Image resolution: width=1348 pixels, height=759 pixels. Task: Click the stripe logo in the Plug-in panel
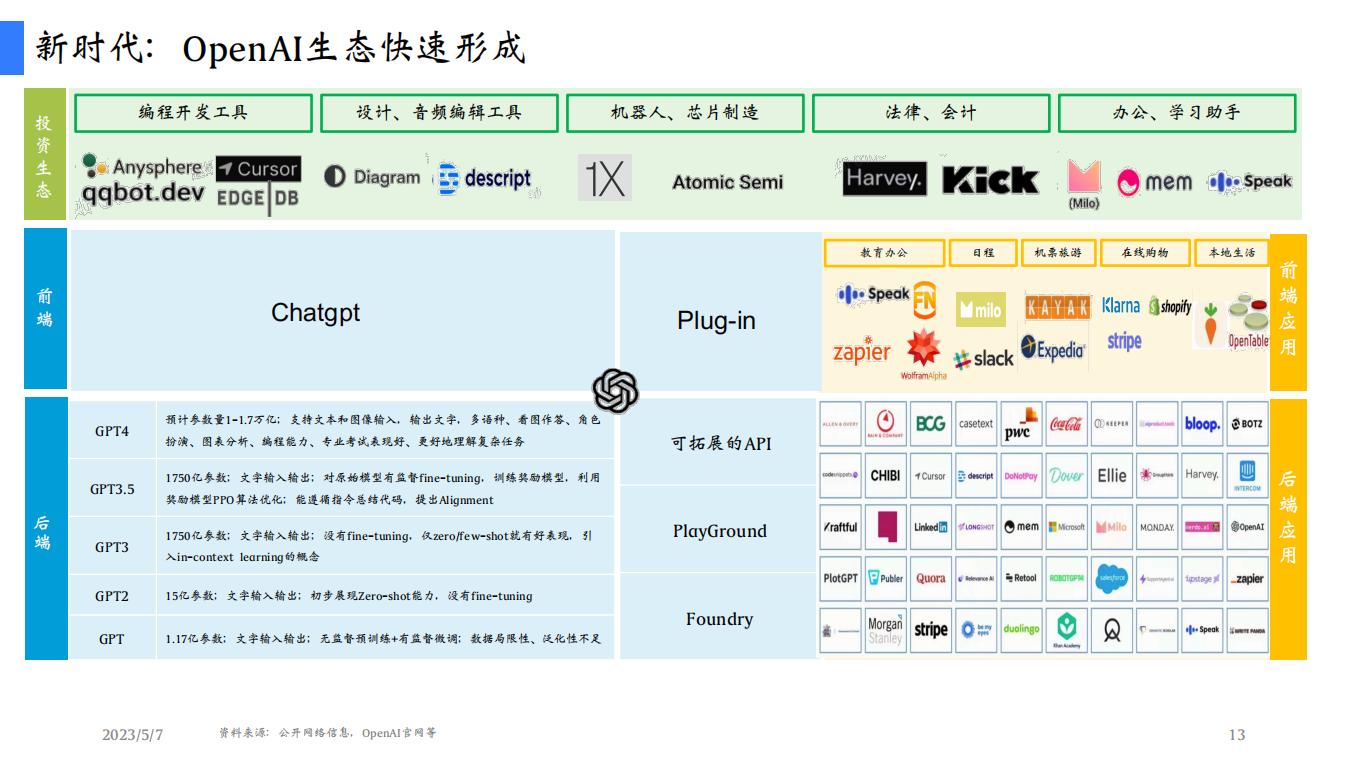pyautogui.click(x=1124, y=341)
